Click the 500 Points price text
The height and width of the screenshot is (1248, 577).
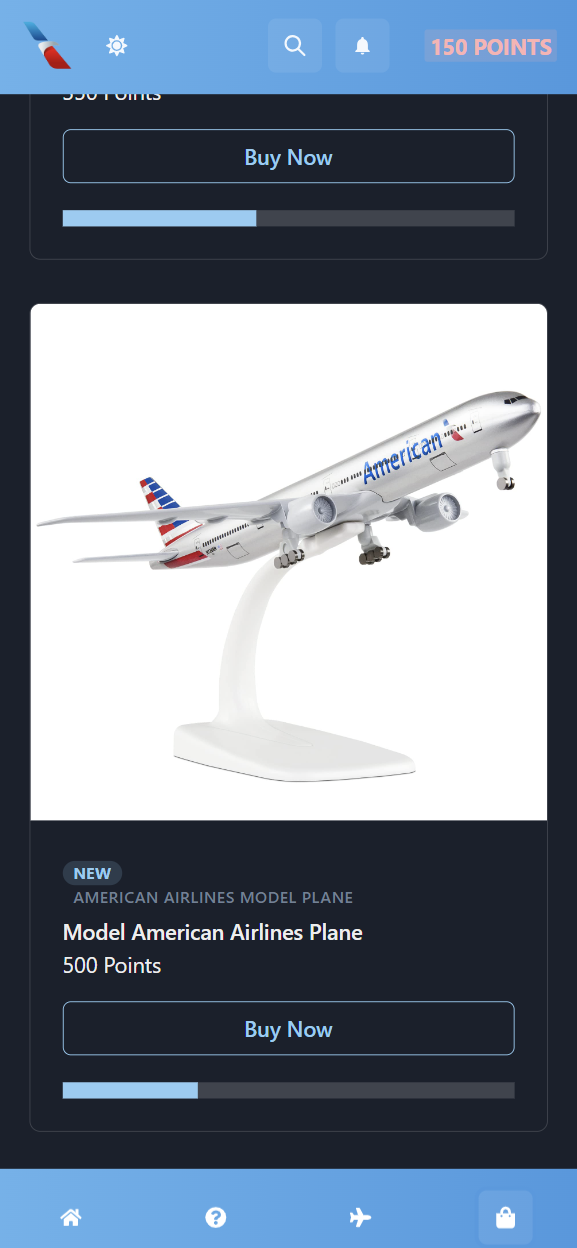112,965
